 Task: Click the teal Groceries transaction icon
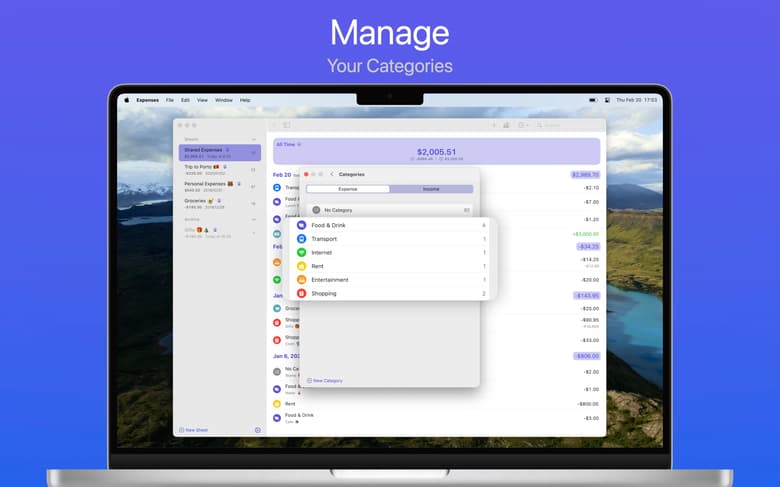(x=277, y=308)
